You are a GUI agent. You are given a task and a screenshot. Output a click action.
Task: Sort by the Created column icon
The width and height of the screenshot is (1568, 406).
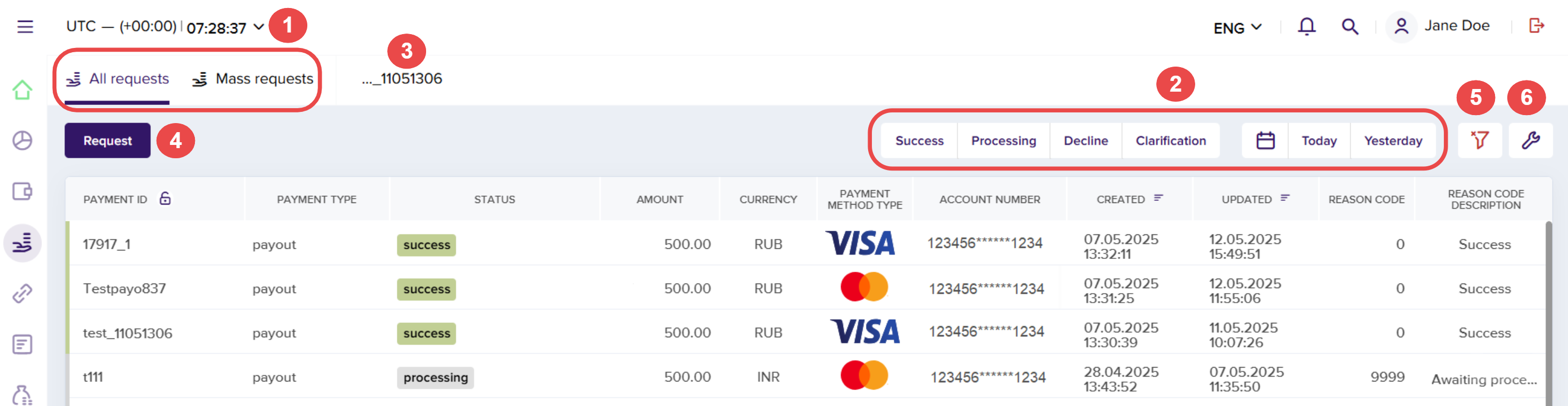click(x=1158, y=198)
